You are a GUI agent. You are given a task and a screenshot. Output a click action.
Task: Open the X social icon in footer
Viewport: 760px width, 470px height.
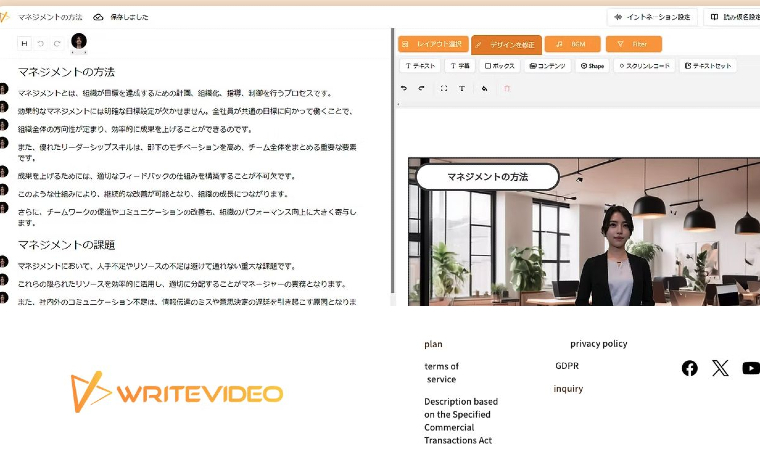(x=720, y=368)
